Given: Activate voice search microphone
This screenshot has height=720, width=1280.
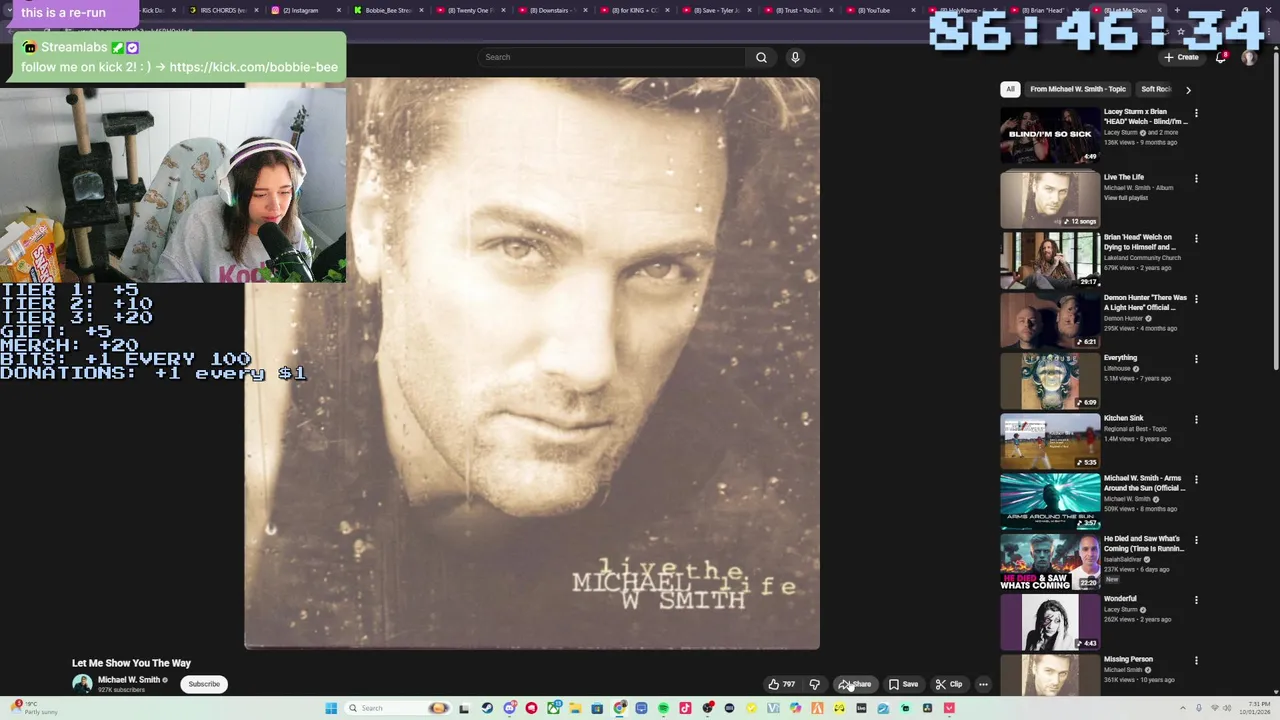Looking at the screenshot, I should [x=795, y=57].
